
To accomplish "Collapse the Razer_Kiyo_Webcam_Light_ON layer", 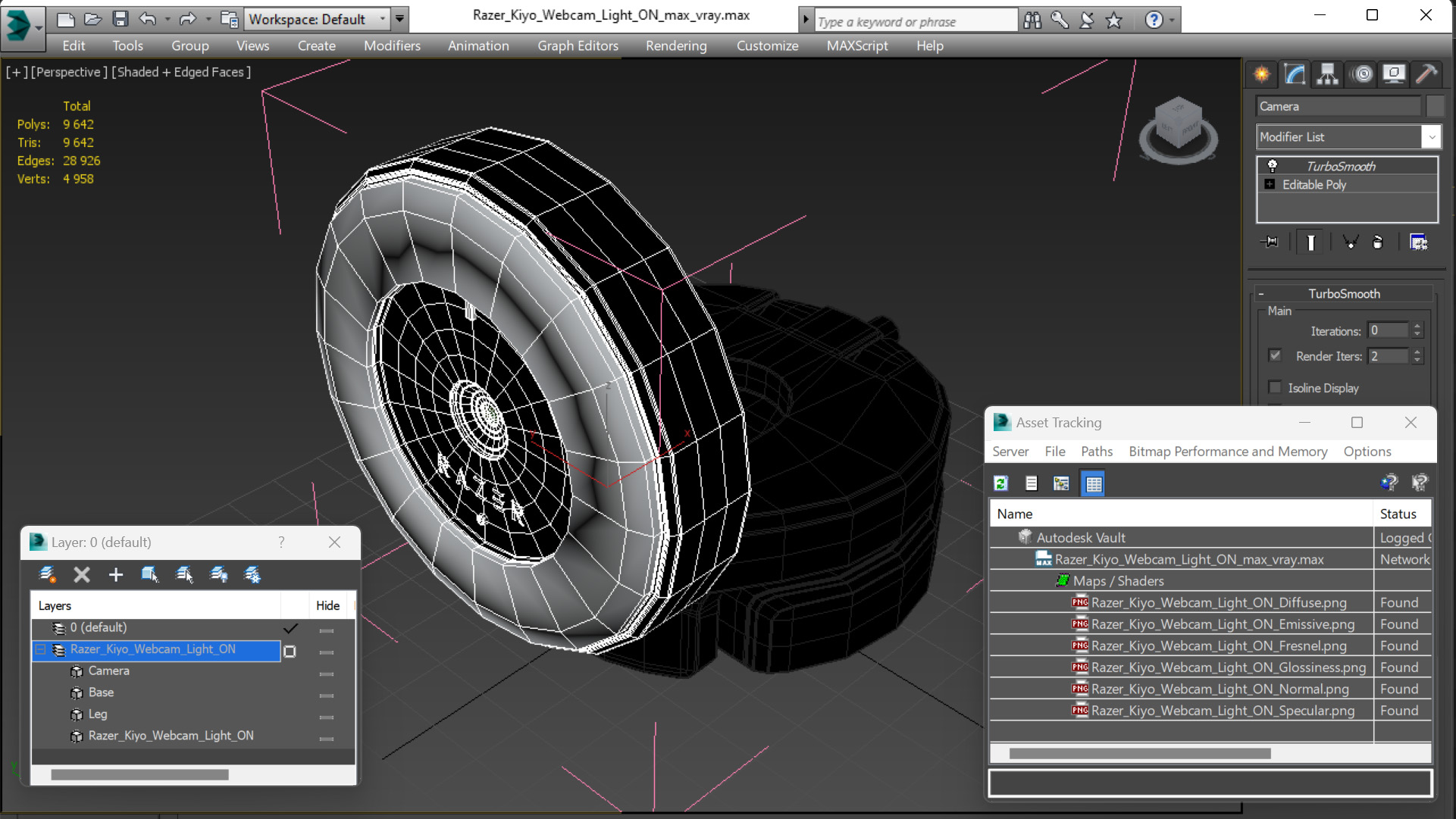I will click(x=41, y=650).
